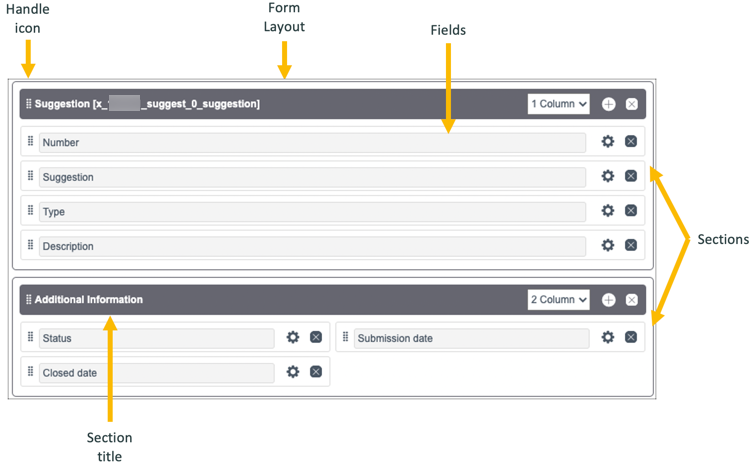Open the 2 Column layout dropdown

(559, 300)
